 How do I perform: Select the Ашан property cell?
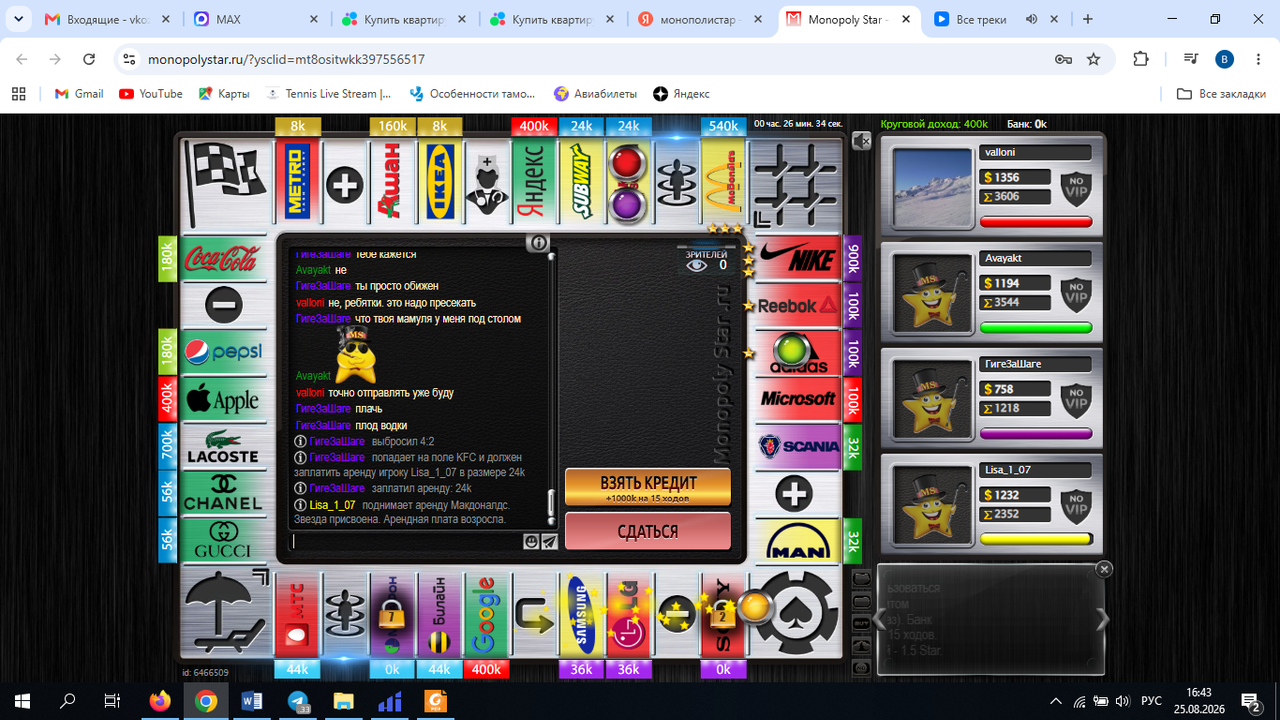coord(392,181)
